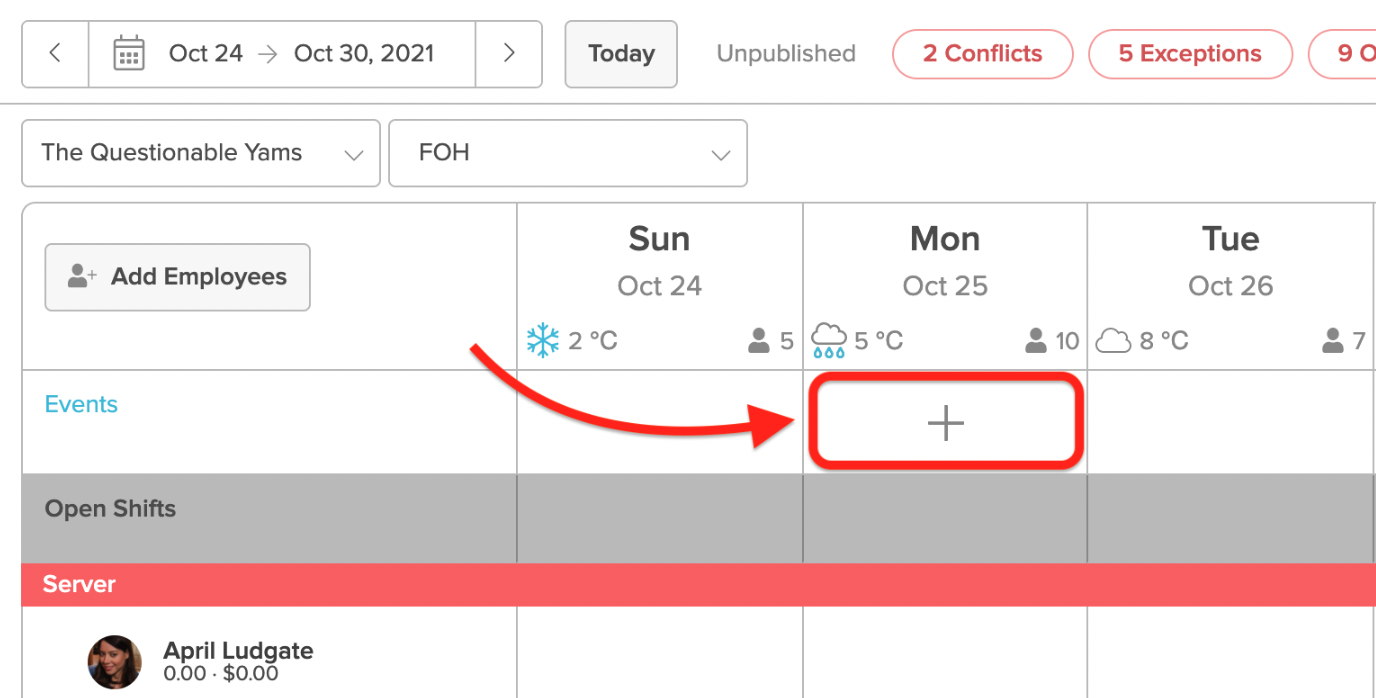Open the calendar date picker icon
1376x698 pixels.
(129, 54)
